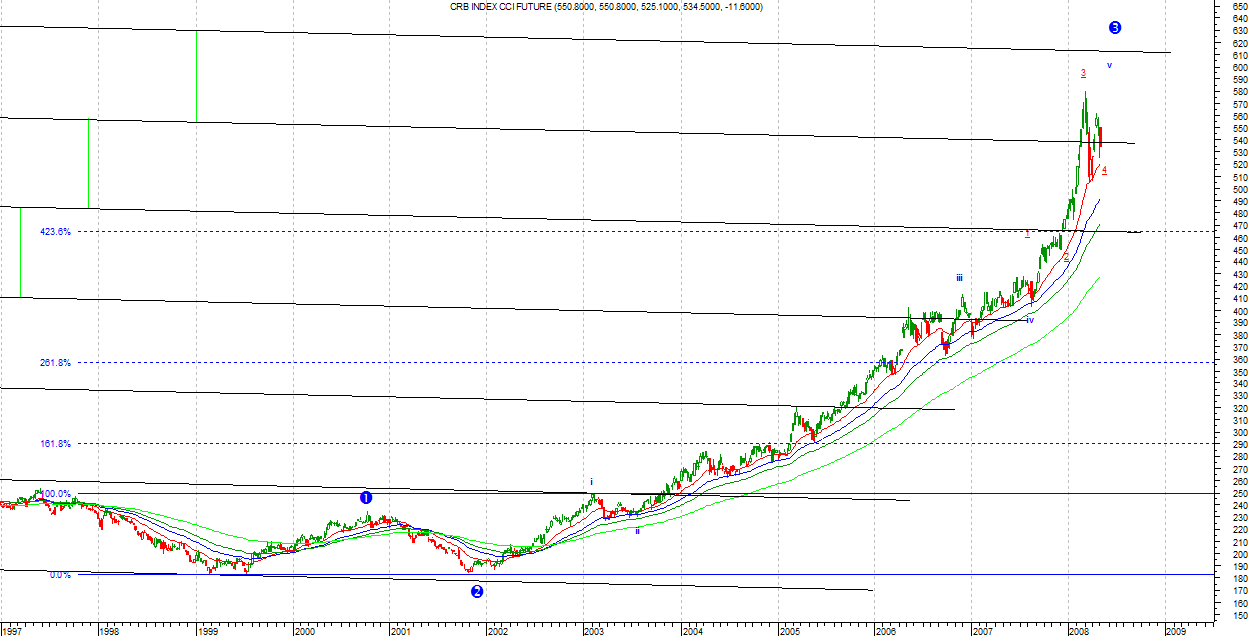Select the red wave 3 label near peak

pos(1083,73)
